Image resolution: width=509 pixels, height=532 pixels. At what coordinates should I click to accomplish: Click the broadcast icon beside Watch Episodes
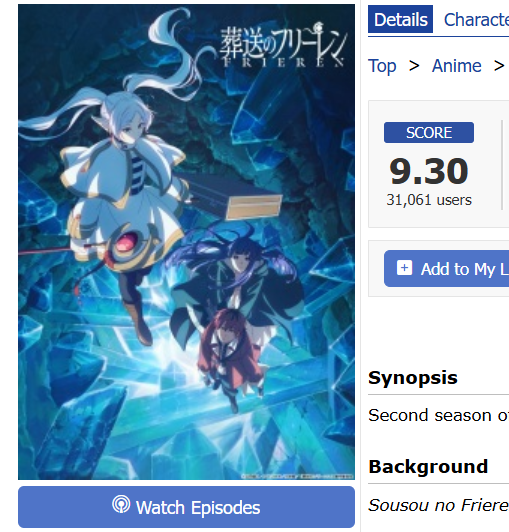click(121, 505)
